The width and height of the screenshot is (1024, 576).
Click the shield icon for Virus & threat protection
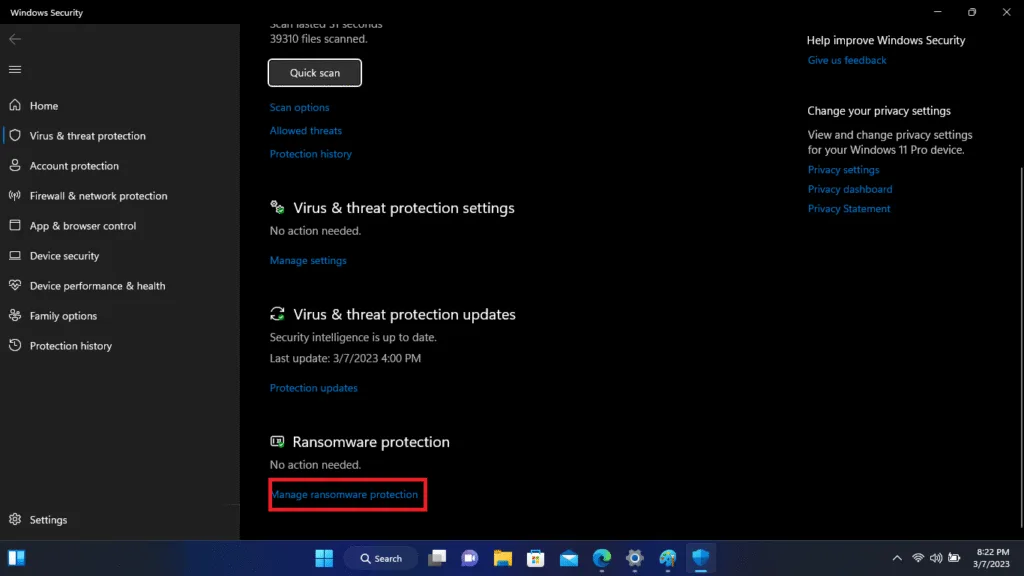pyautogui.click(x=15, y=135)
